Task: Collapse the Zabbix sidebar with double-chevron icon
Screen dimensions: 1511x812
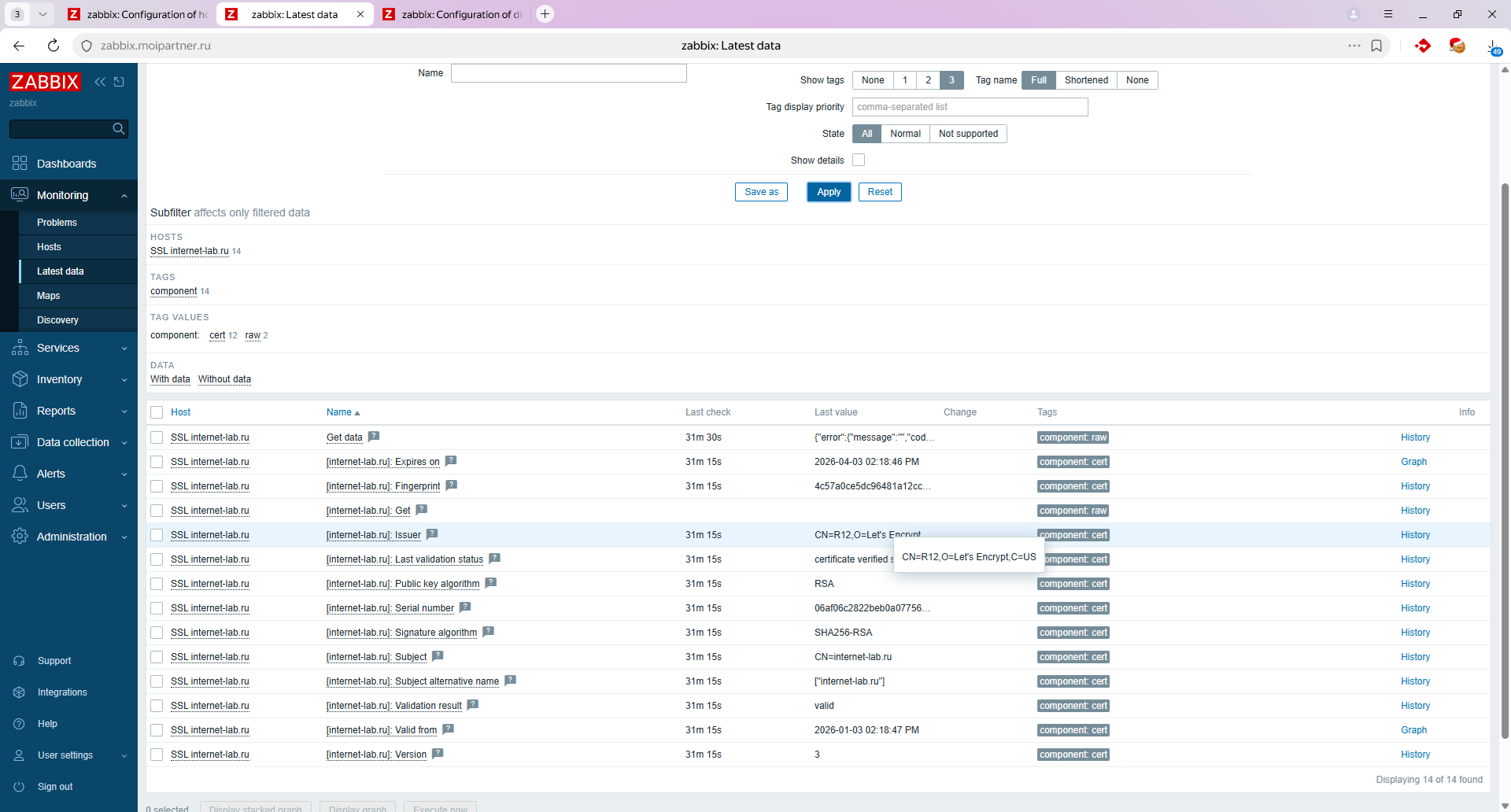Action: coord(100,82)
